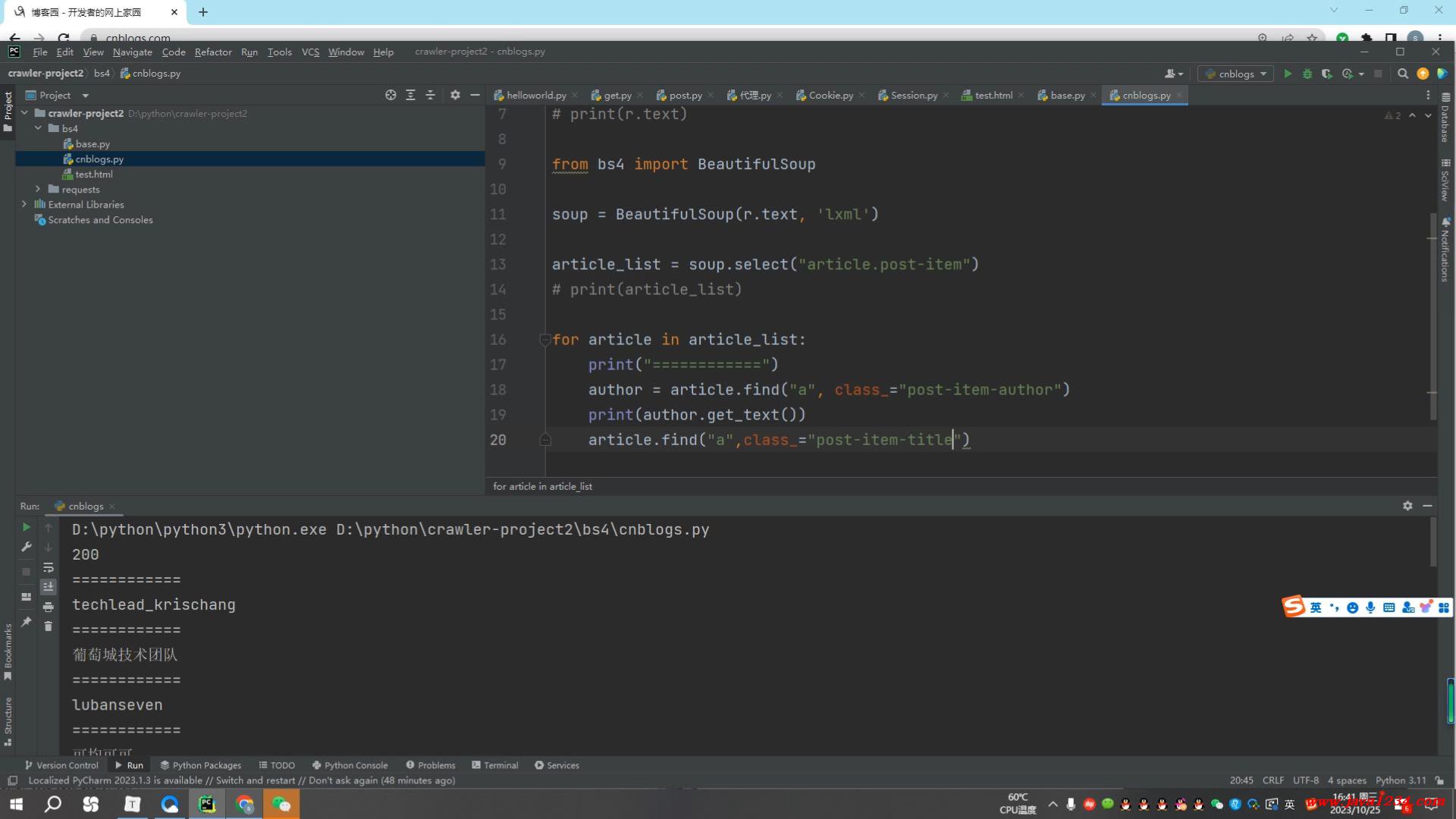Toggle soft-wrap in Run console
This screenshot has height=819, width=1456.
(x=49, y=567)
